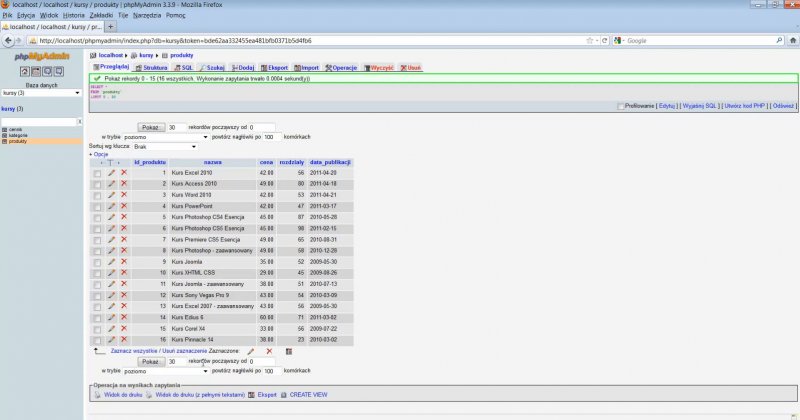The image size is (800, 420).
Task: Open the 'w trybie poziomo' mode dropdown
Action: click(x=164, y=137)
